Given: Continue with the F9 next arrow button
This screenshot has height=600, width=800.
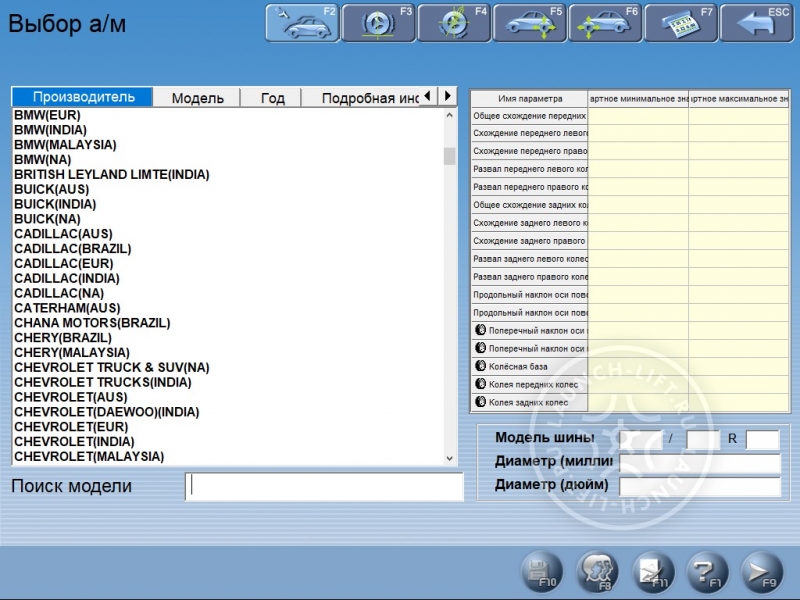Looking at the screenshot, I should click(x=762, y=572).
